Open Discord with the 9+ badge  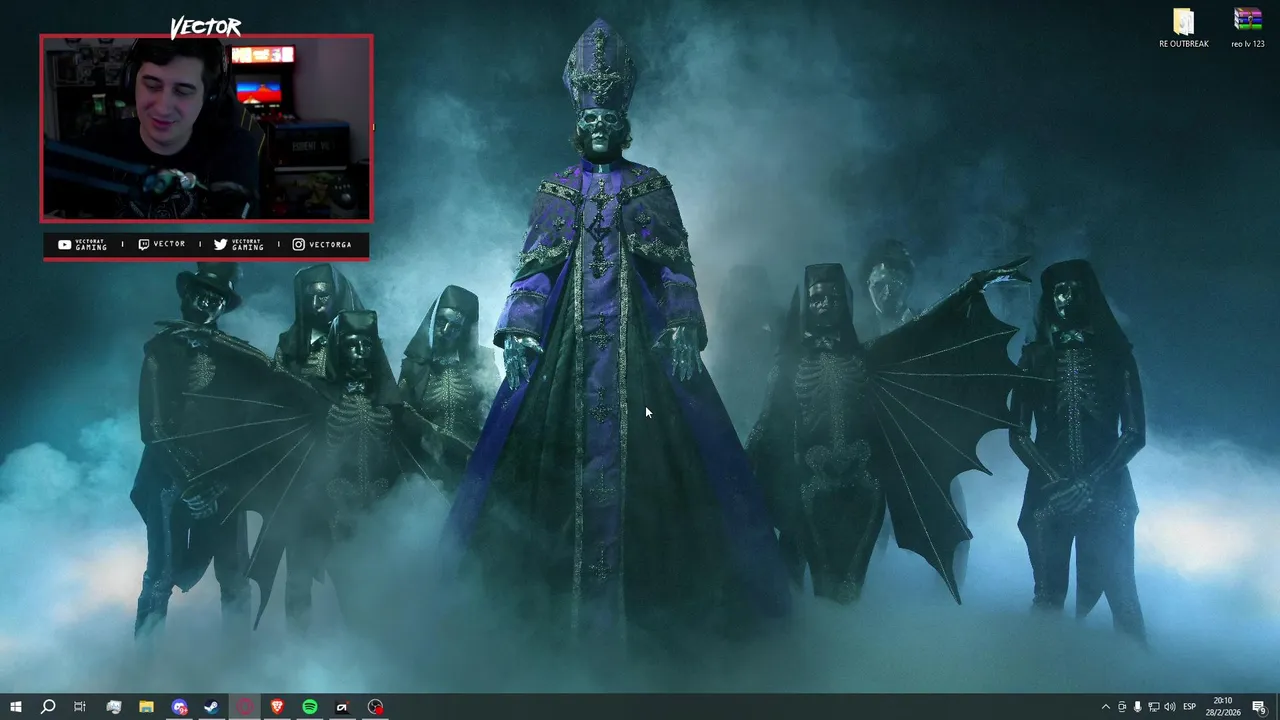(x=179, y=707)
